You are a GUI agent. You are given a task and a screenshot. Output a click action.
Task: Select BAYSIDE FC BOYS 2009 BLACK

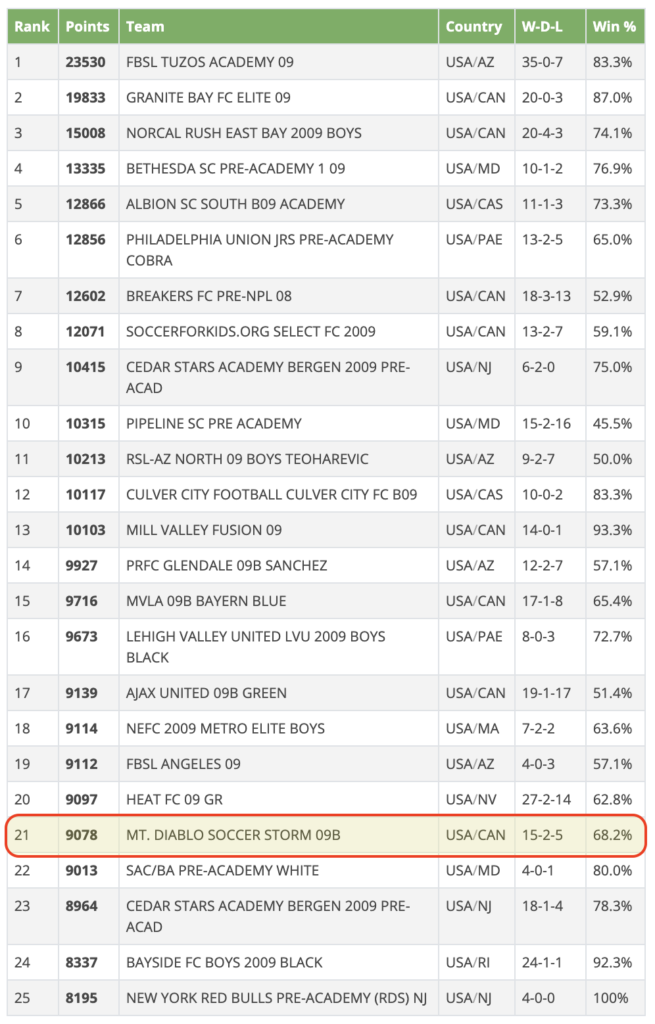pyautogui.click(x=224, y=963)
